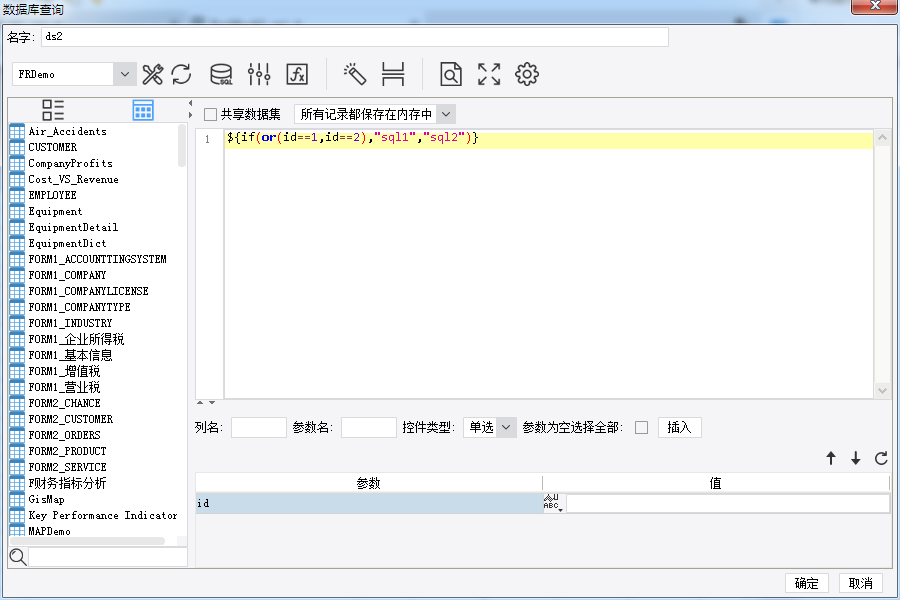Click the 参数 column header

[x=368, y=483]
